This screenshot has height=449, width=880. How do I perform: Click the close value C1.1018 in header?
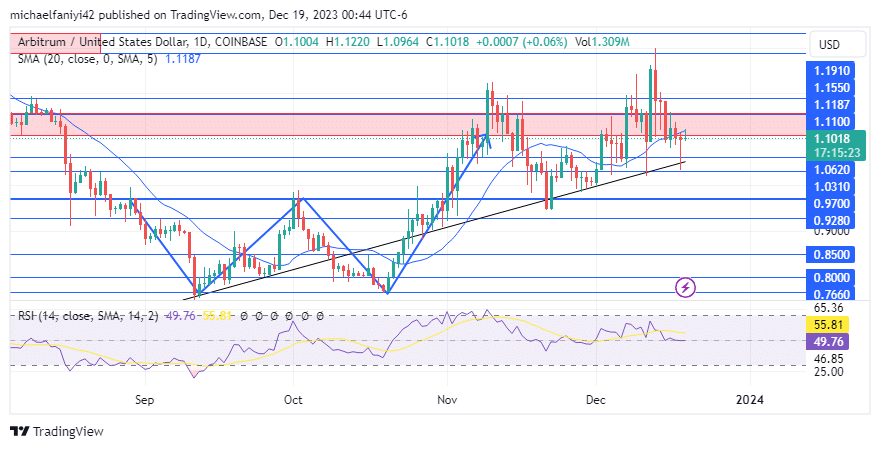[447, 42]
